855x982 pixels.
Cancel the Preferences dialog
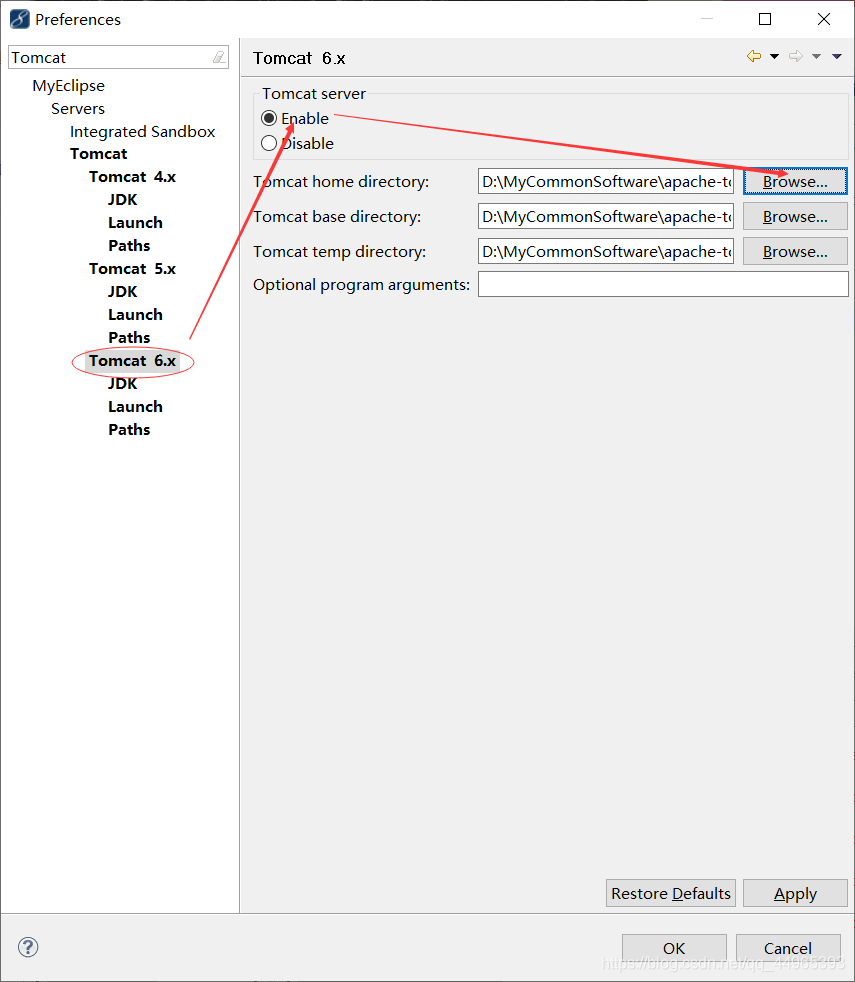coord(788,948)
